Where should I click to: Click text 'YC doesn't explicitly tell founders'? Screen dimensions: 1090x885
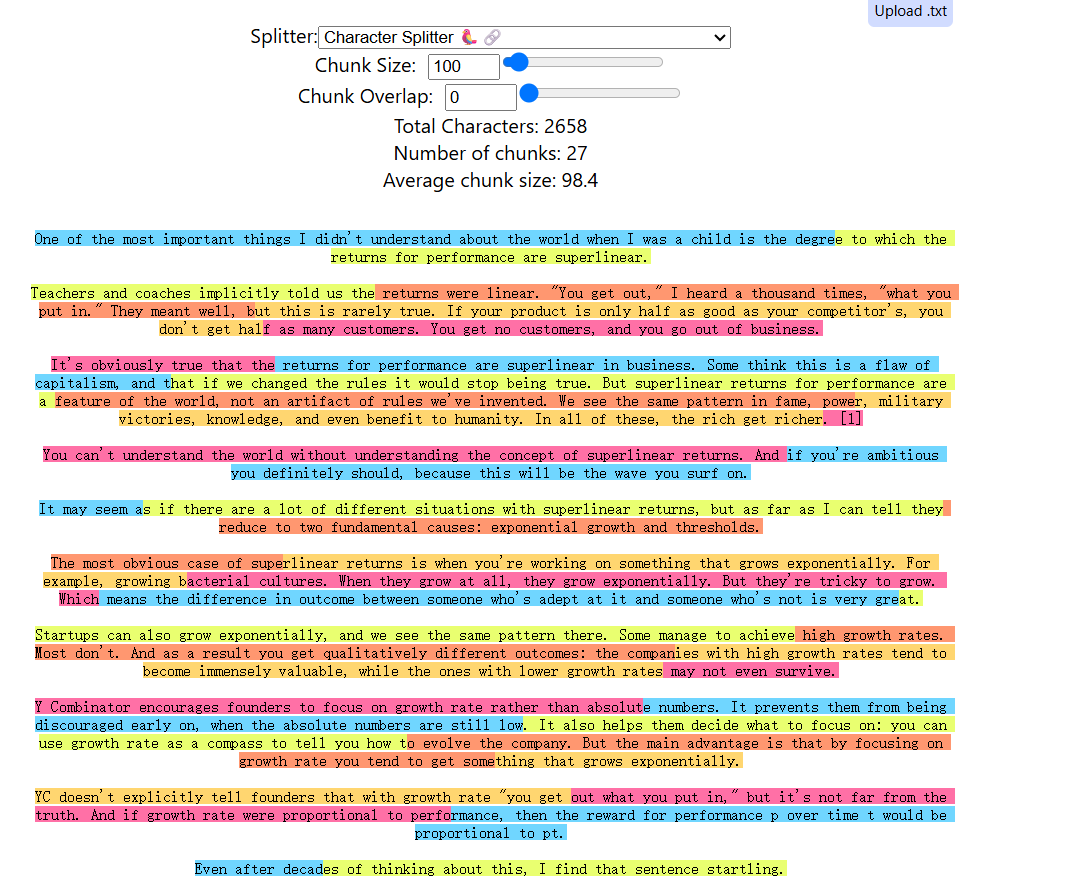(x=174, y=797)
